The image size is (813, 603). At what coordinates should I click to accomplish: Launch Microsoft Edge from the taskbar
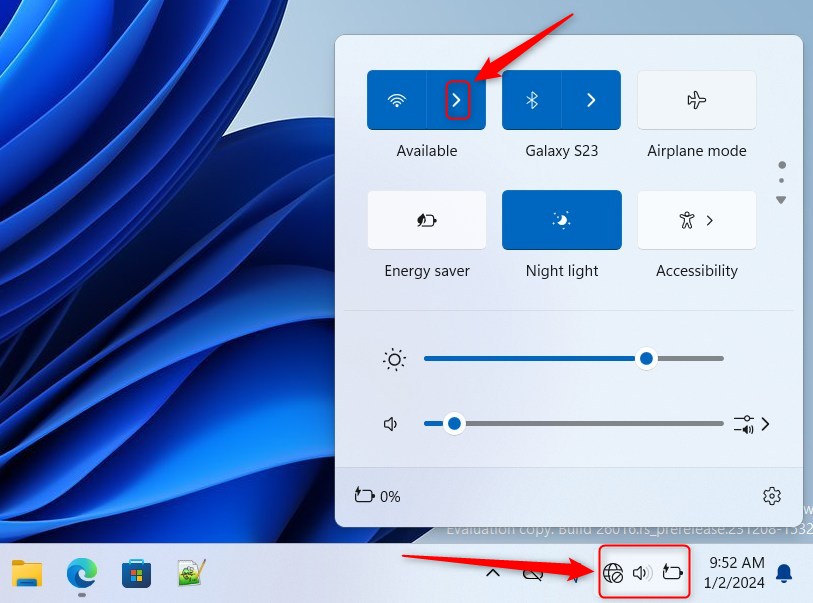point(81,572)
